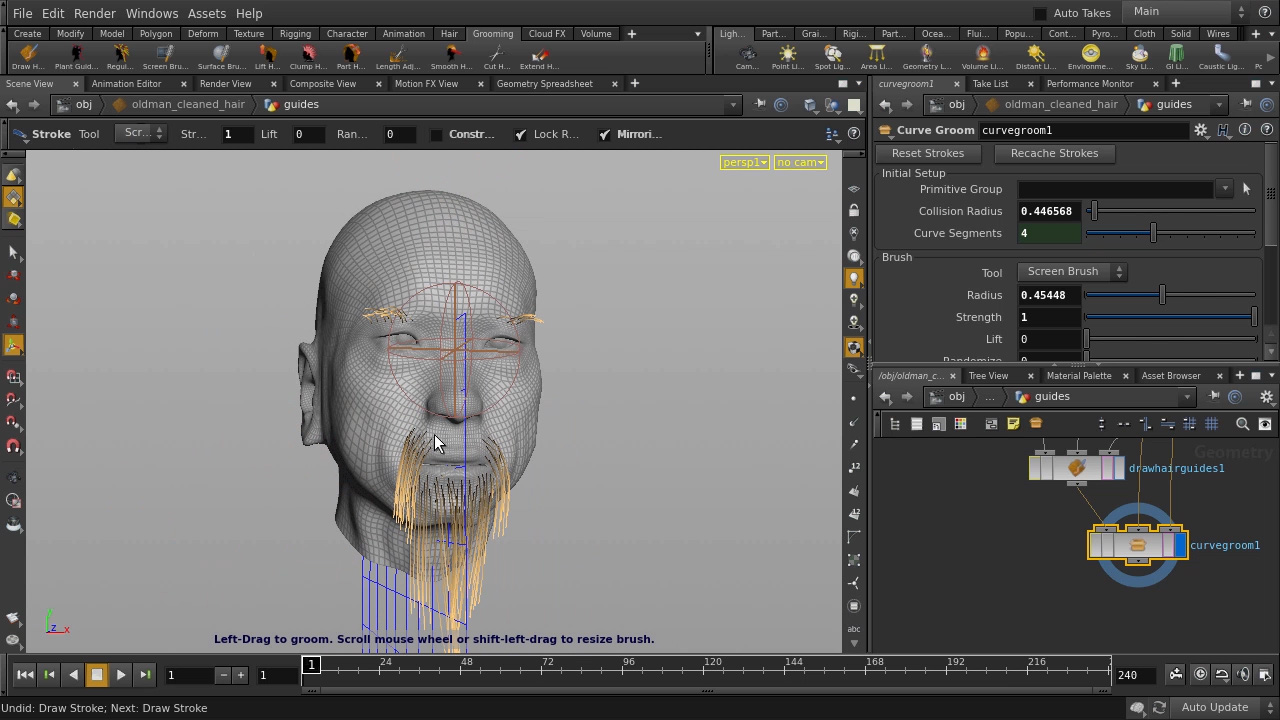Select the Cut Hair shelf tool
The width and height of the screenshot is (1280, 720).
tap(496, 57)
